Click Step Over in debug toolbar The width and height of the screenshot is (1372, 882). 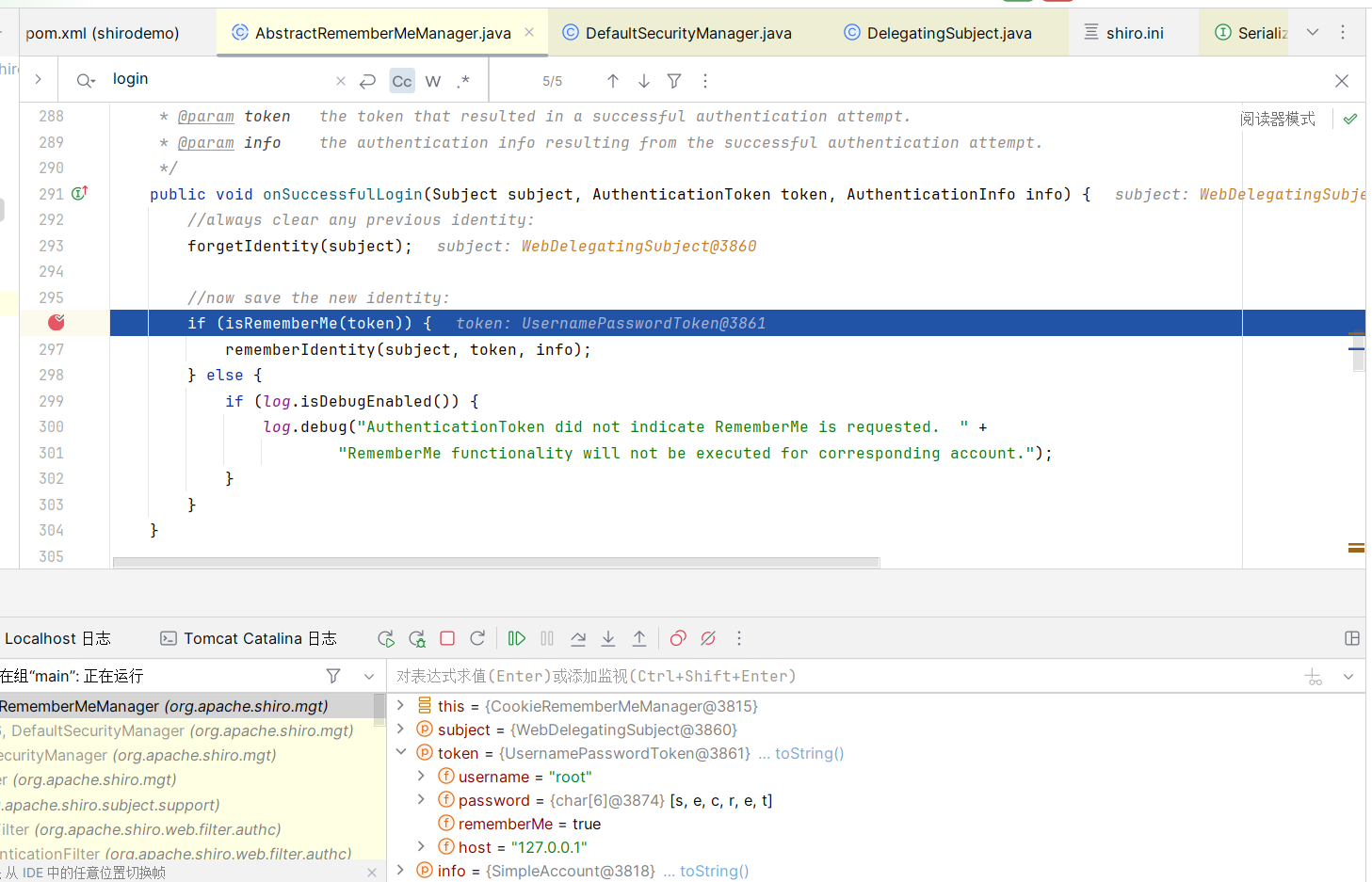pos(578,638)
